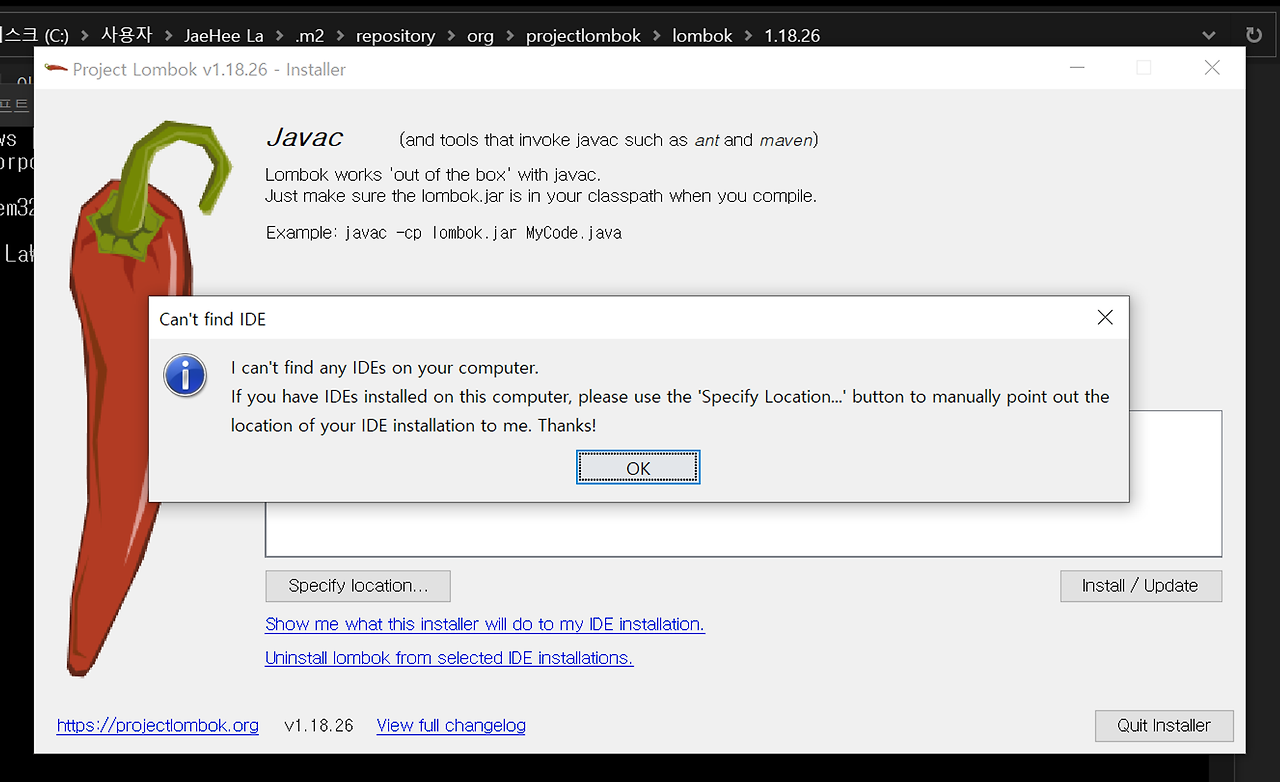Click OK in the Can't find IDE dialog
Screen dimensions: 1280x782
[638, 468]
